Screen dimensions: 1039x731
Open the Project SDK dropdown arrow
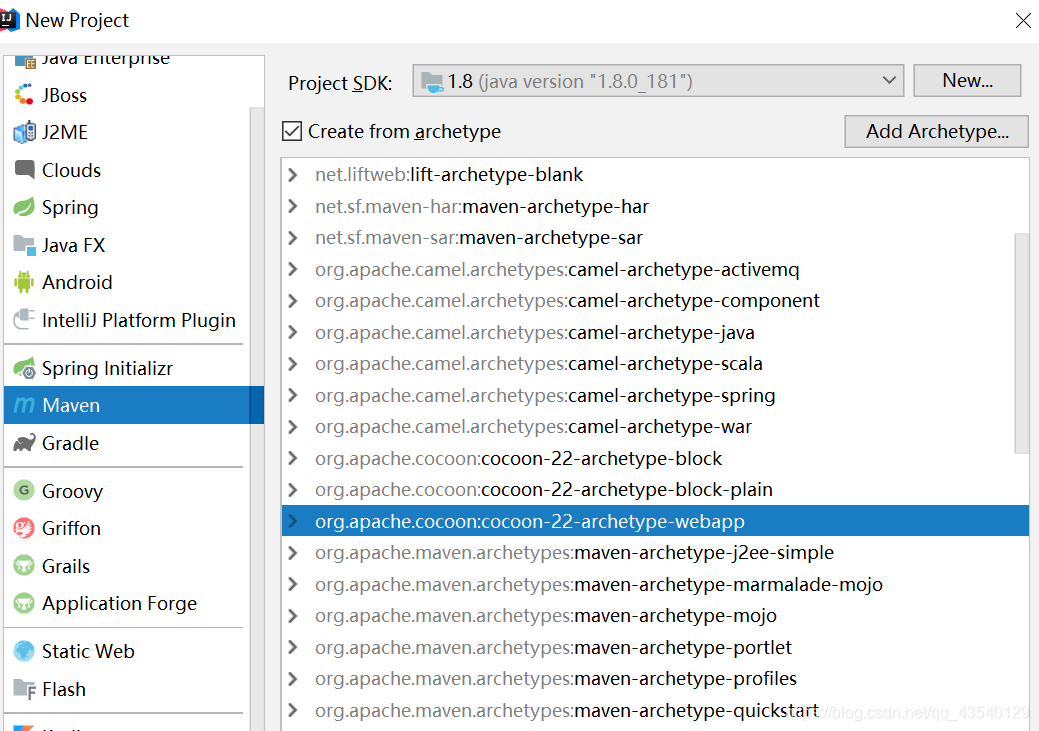[x=889, y=80]
